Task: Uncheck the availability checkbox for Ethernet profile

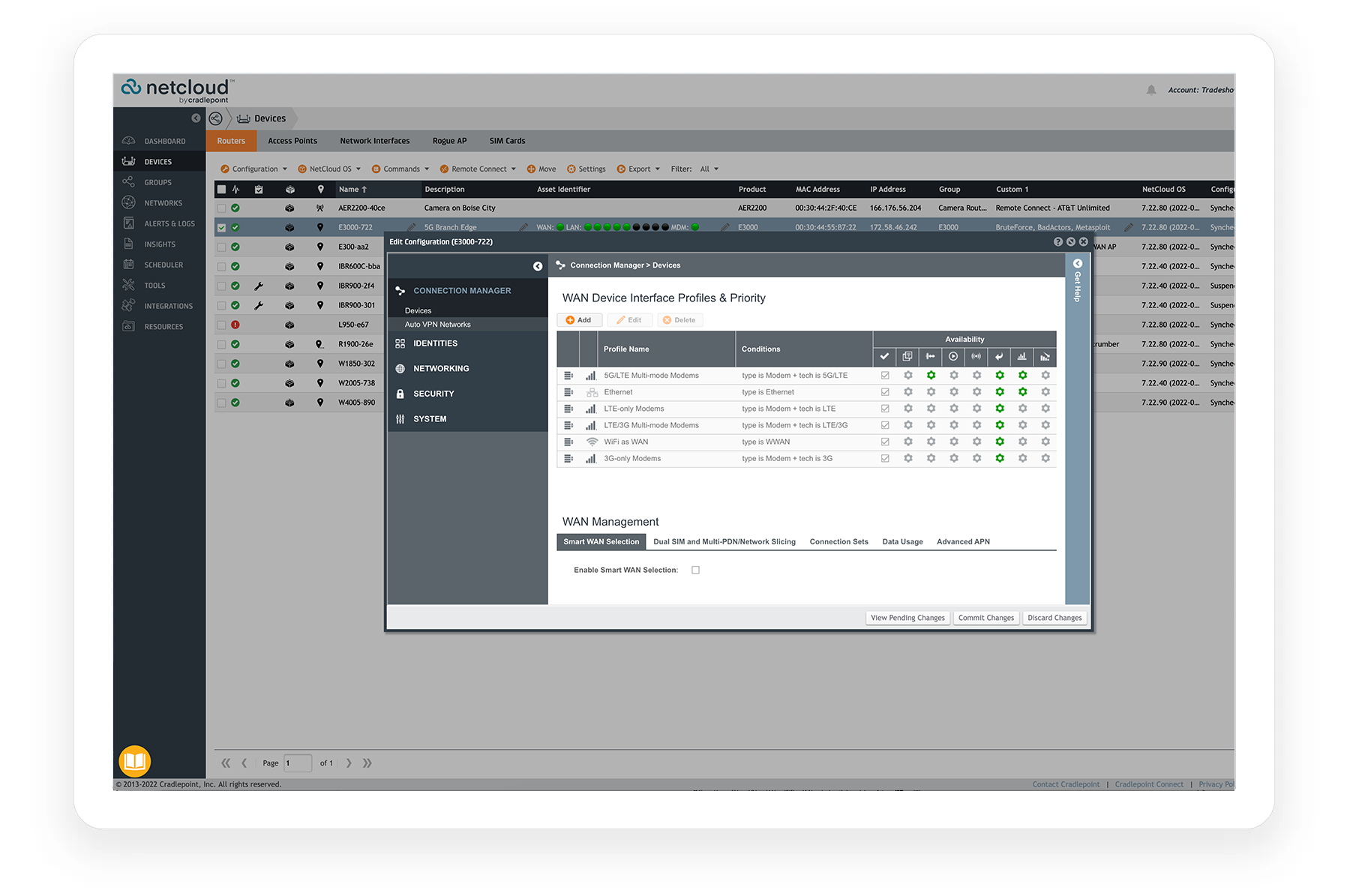Action: point(886,391)
